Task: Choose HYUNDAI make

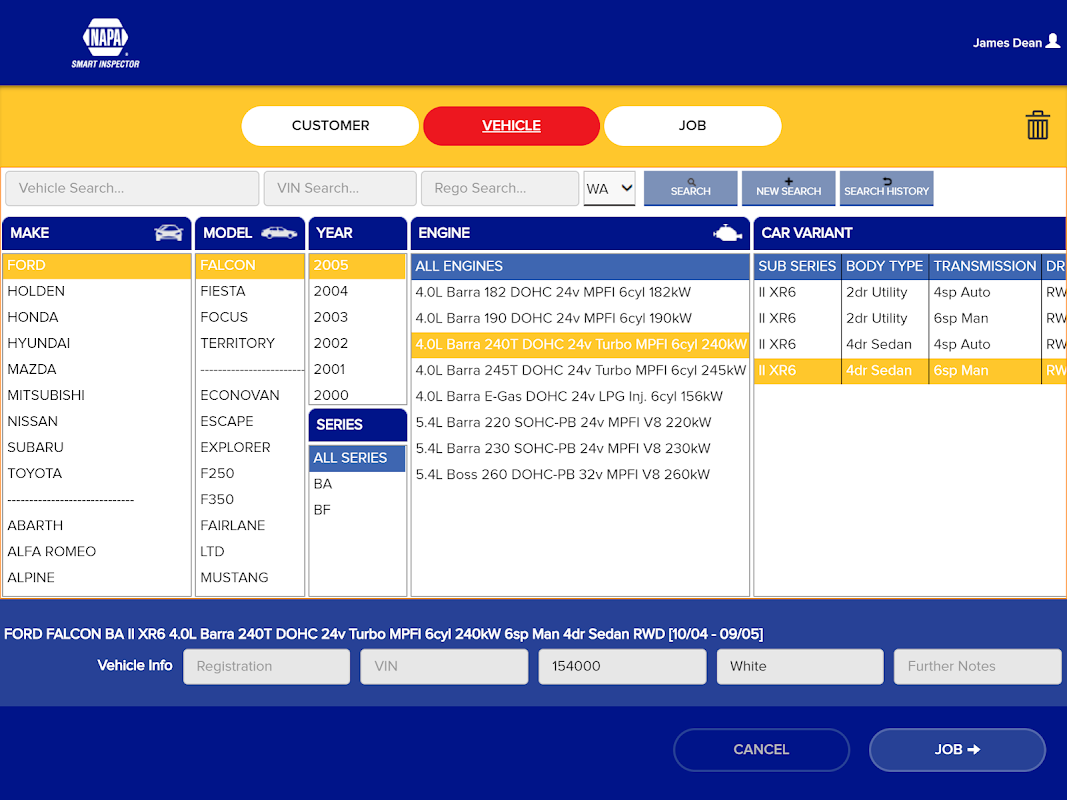Action: (x=97, y=343)
